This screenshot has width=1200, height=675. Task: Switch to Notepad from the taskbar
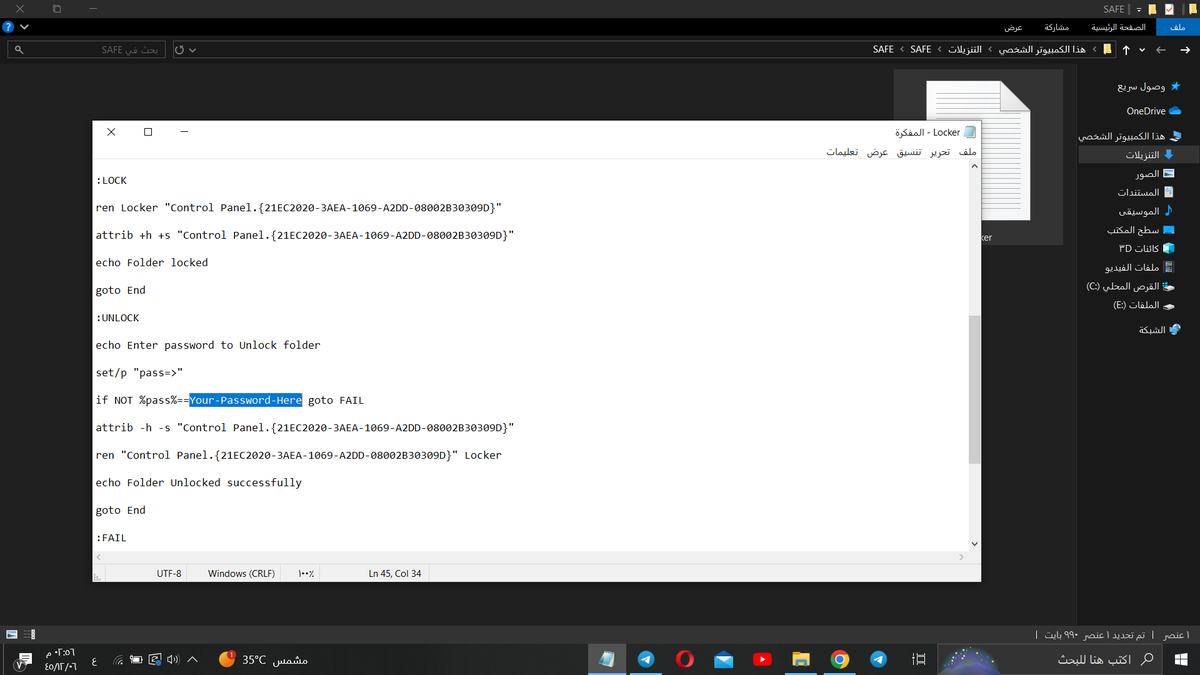tap(607, 659)
